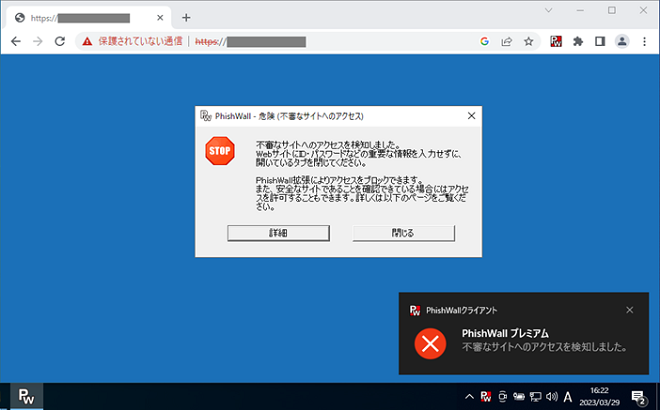The image size is (660, 410).
Task: Show hidden system tray icons
Action: point(468,395)
